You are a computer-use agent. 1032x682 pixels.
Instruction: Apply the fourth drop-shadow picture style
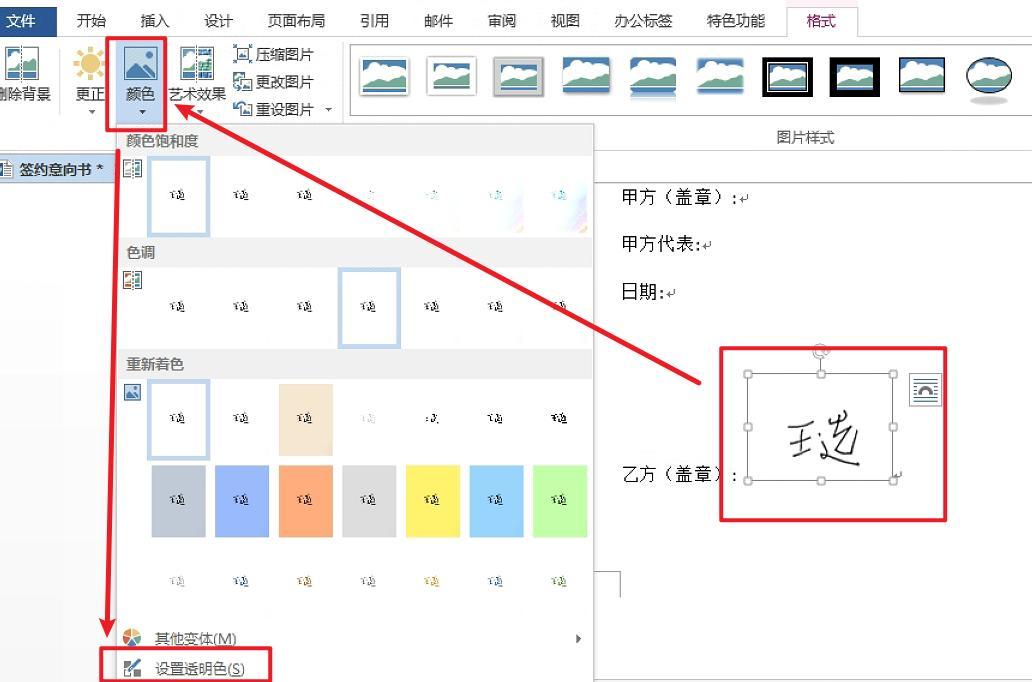[586, 75]
